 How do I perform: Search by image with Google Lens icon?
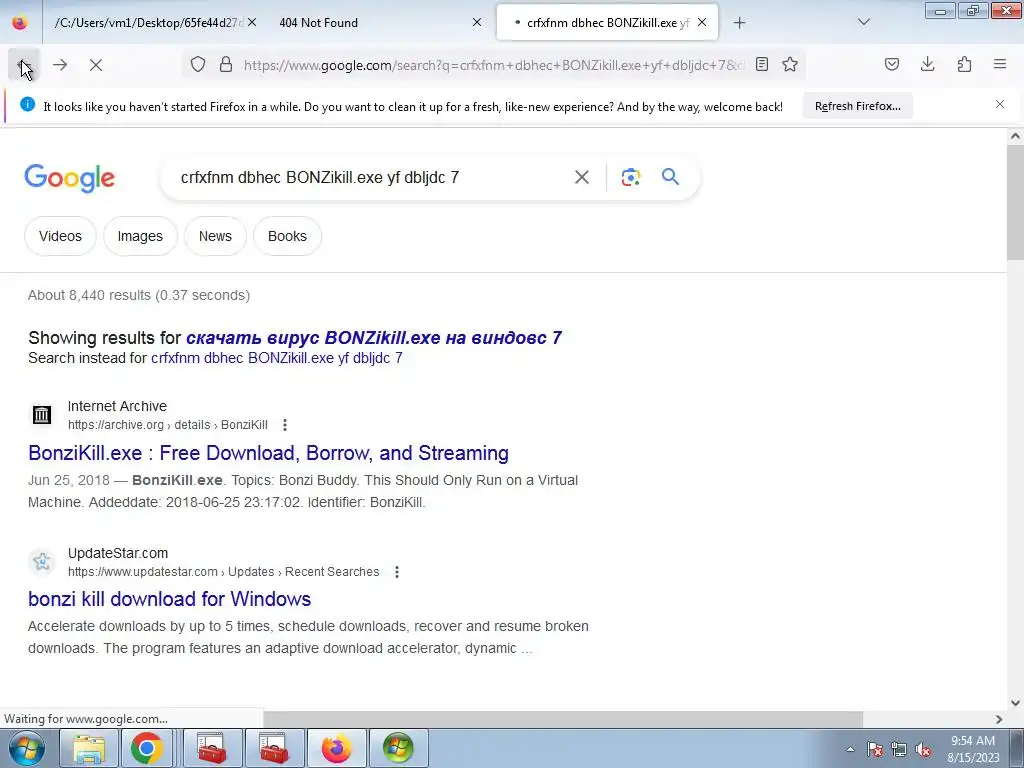630,177
